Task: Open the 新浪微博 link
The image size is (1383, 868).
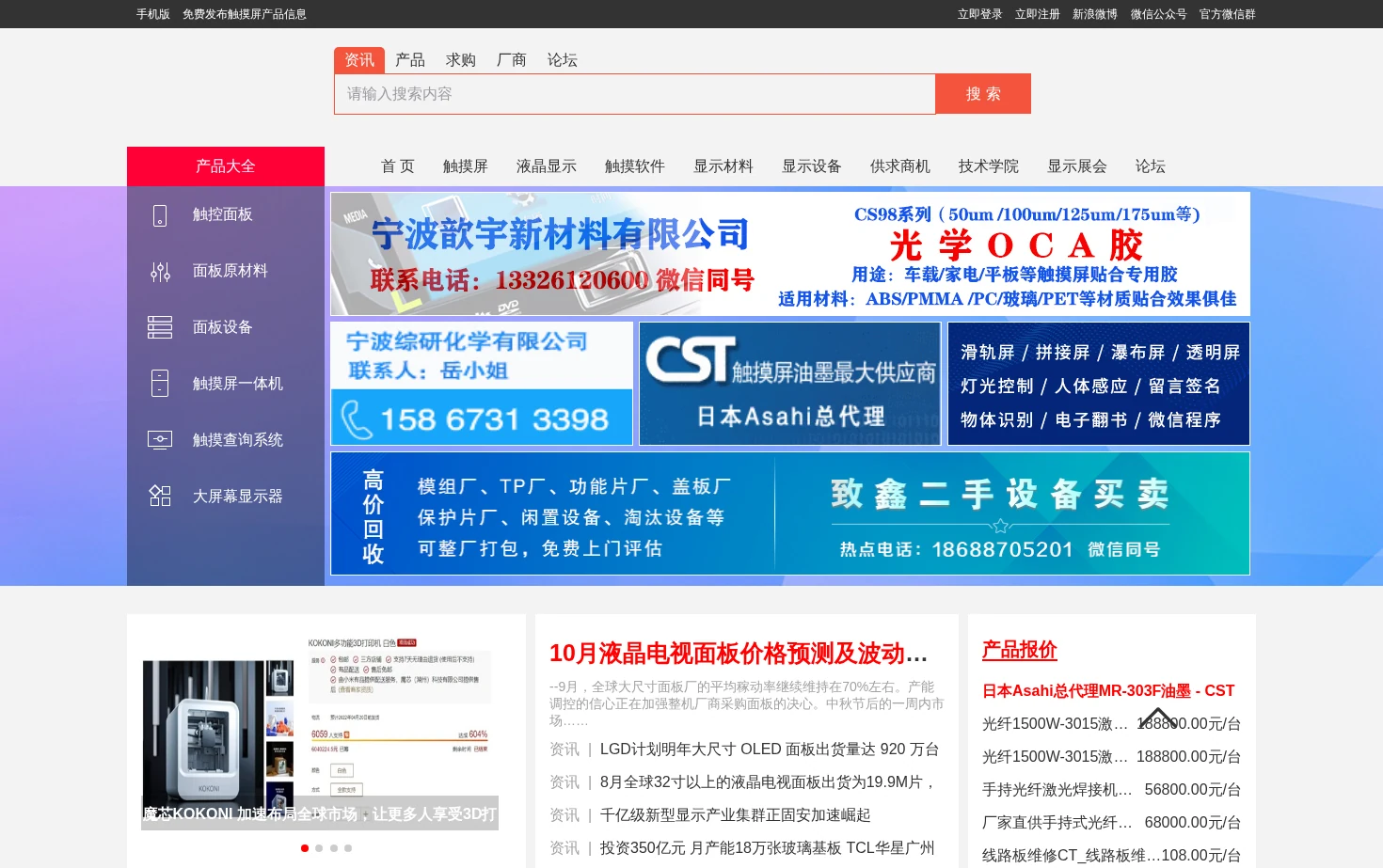Action: click(x=1095, y=14)
